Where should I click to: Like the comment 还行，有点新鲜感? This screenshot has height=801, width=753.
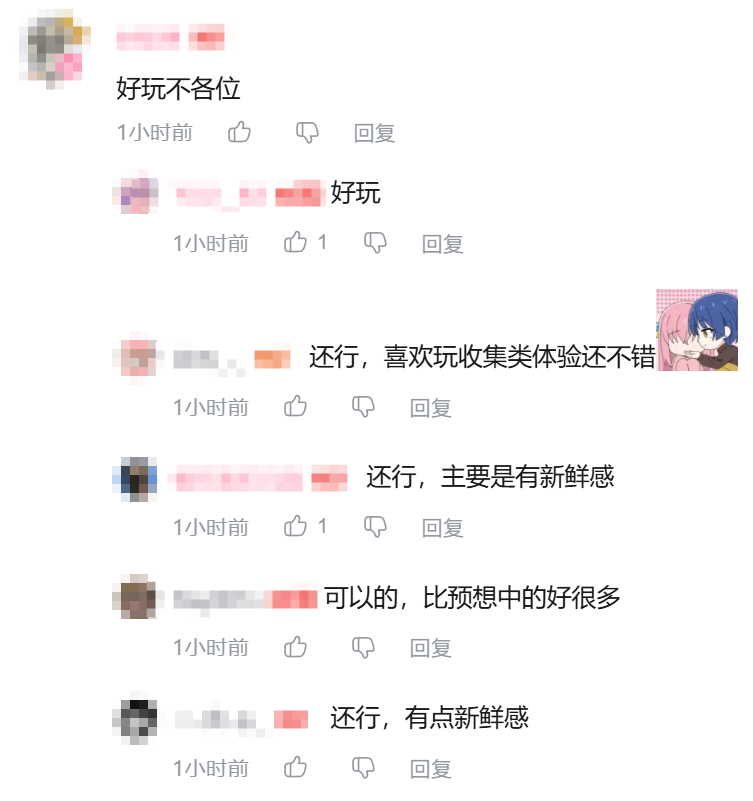click(x=295, y=767)
